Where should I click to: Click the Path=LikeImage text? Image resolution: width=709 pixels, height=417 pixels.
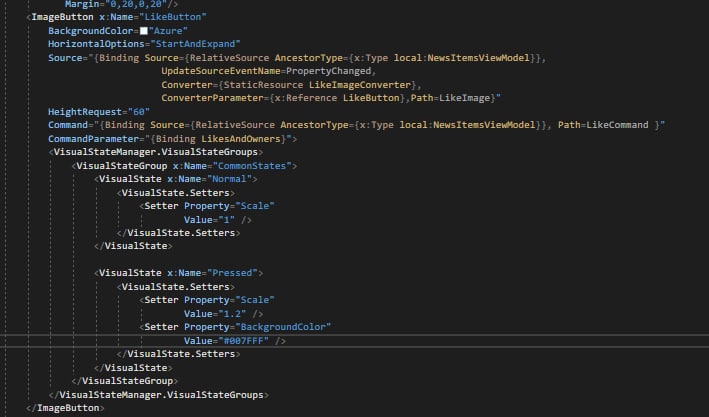click(450, 98)
